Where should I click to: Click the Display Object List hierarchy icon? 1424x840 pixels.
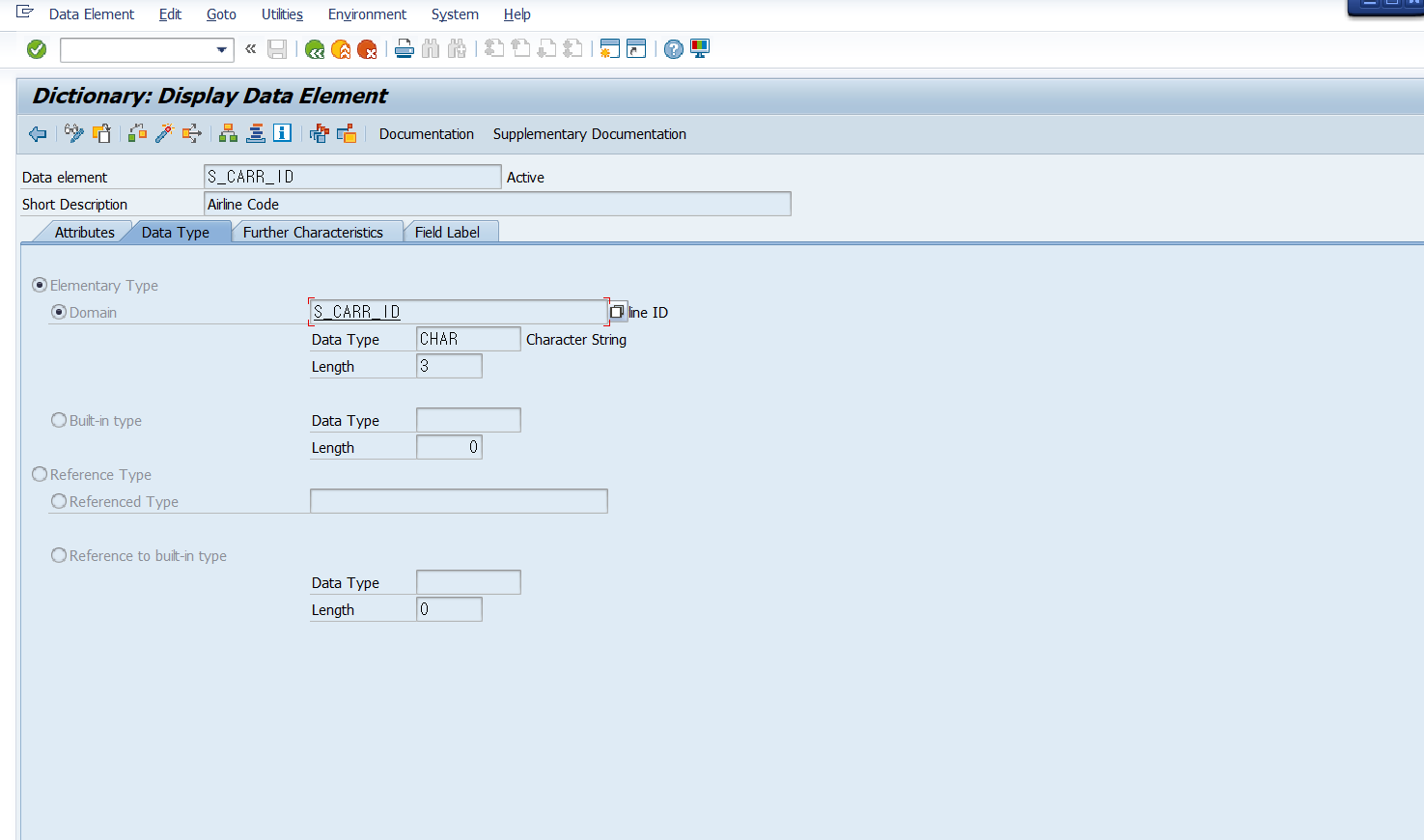228,133
